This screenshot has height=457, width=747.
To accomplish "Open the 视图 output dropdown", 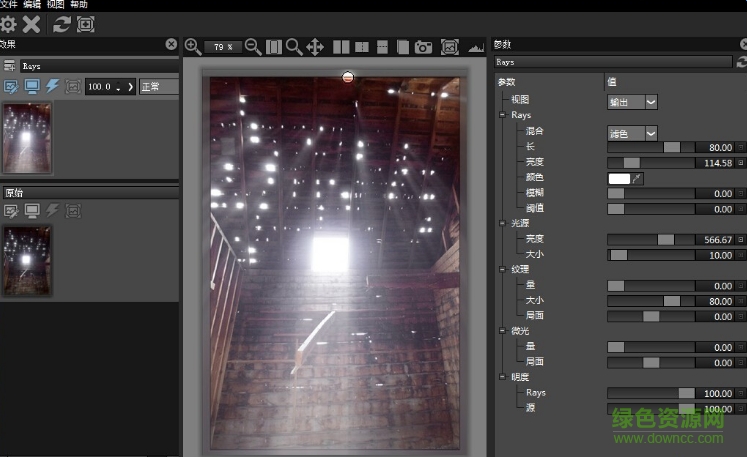I will (633, 101).
